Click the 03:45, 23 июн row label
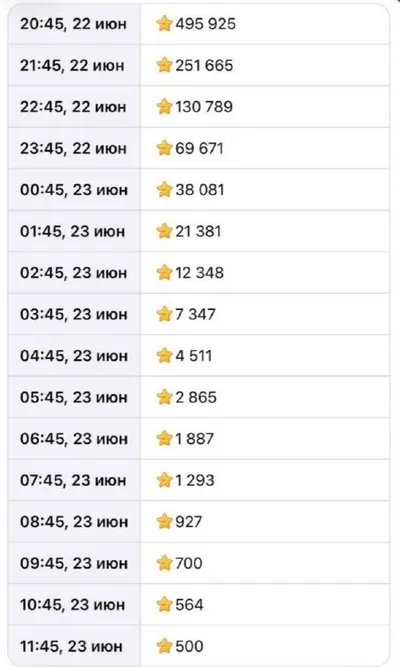 coord(74,314)
